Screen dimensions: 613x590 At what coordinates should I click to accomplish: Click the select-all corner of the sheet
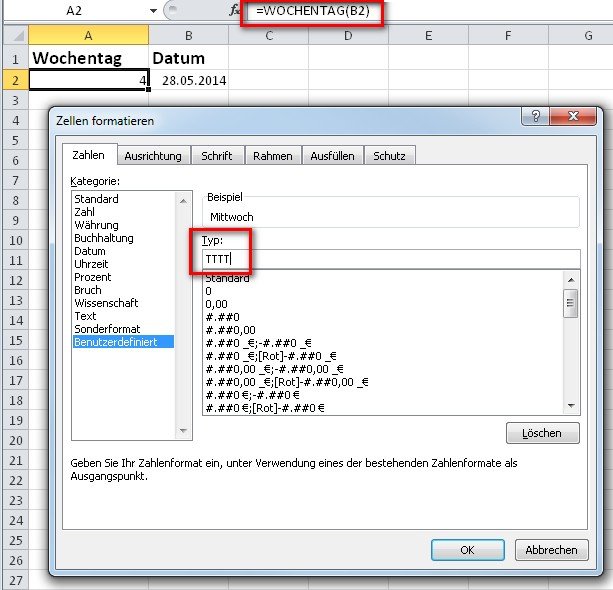[16, 36]
